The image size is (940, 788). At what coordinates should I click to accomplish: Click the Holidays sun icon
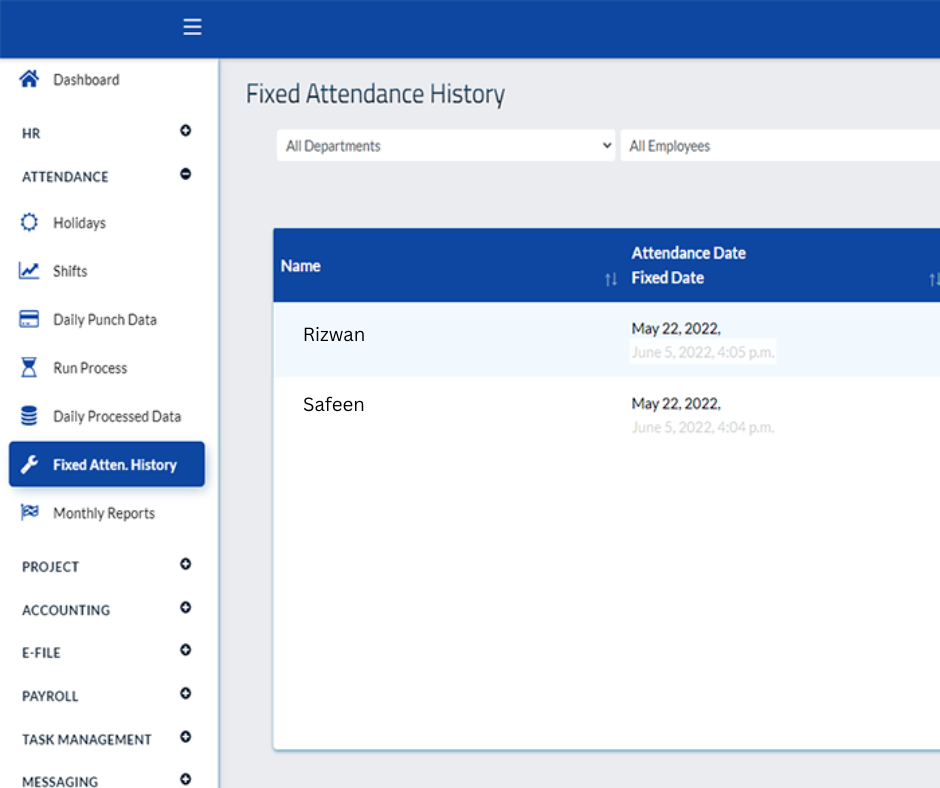pos(29,222)
